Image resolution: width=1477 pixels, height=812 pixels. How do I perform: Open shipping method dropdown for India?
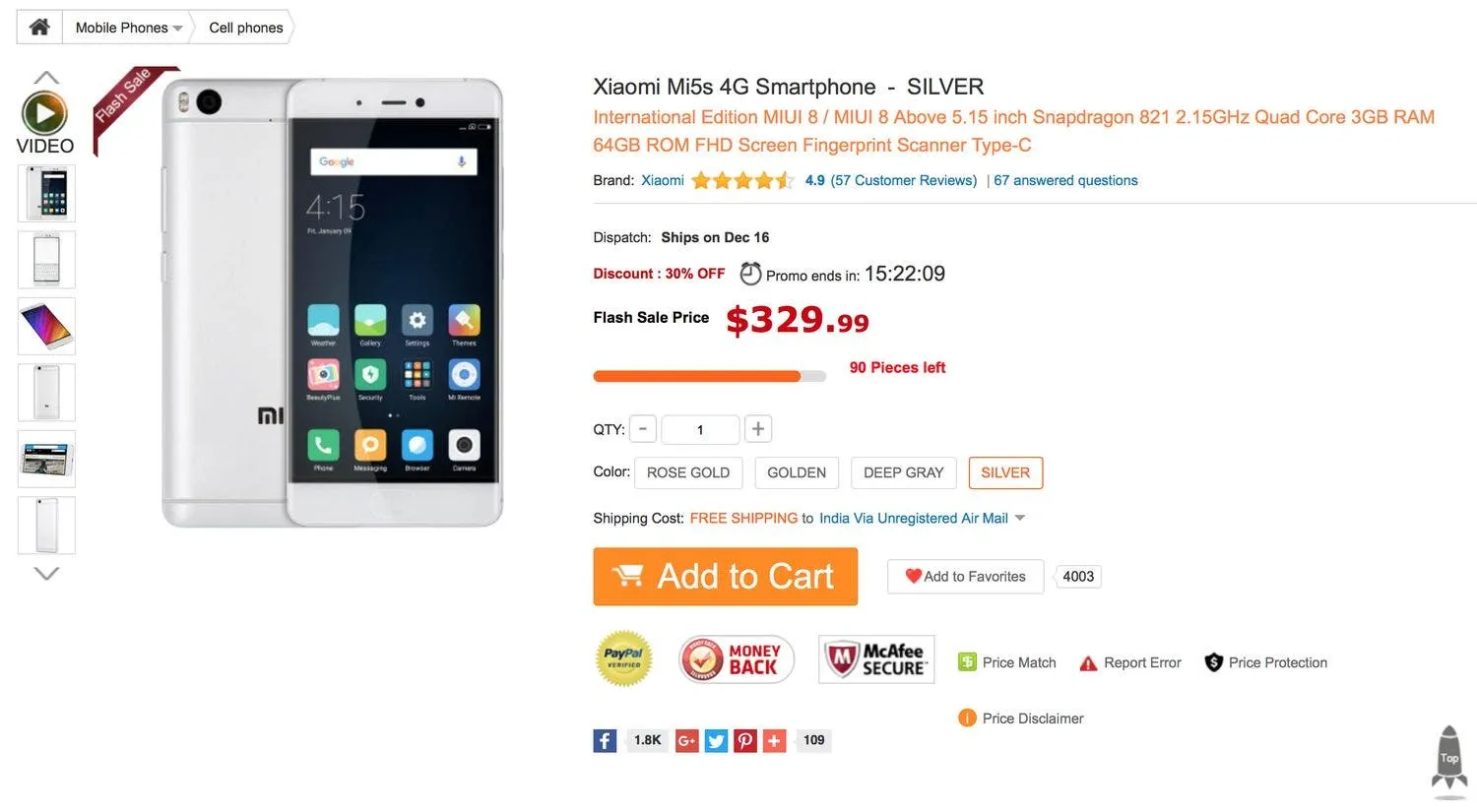point(1020,518)
